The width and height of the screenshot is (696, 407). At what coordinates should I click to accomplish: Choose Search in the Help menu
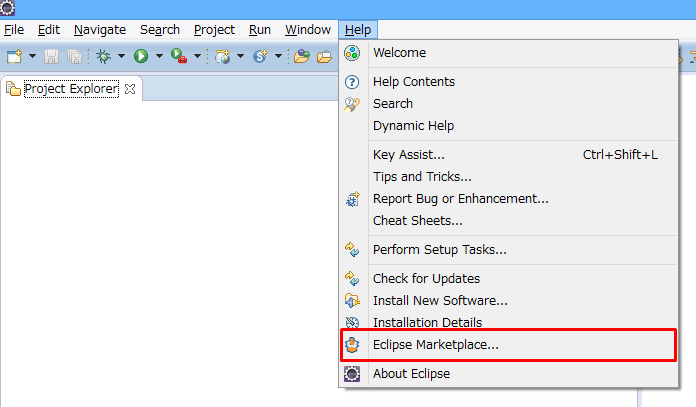508,104
